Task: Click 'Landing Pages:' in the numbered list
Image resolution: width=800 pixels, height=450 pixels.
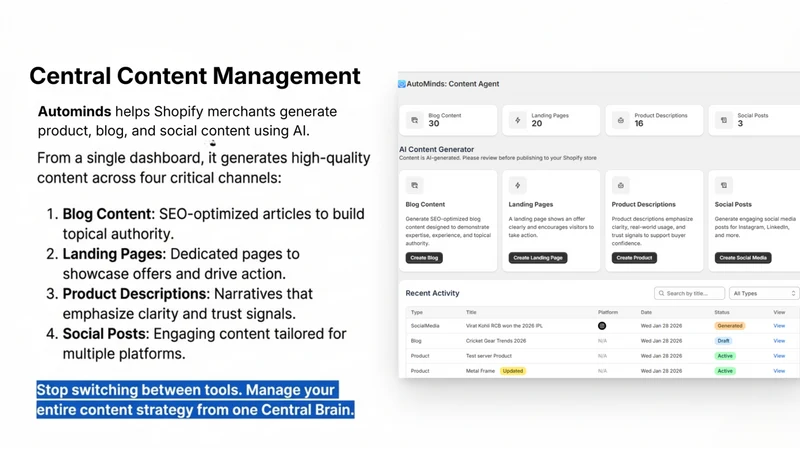Action: (x=114, y=254)
